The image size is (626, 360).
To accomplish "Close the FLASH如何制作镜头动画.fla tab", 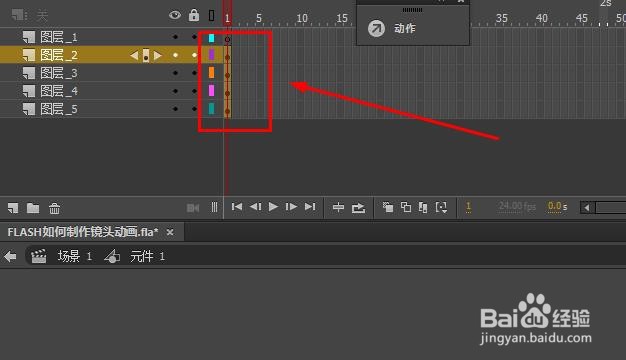I will coord(170,232).
